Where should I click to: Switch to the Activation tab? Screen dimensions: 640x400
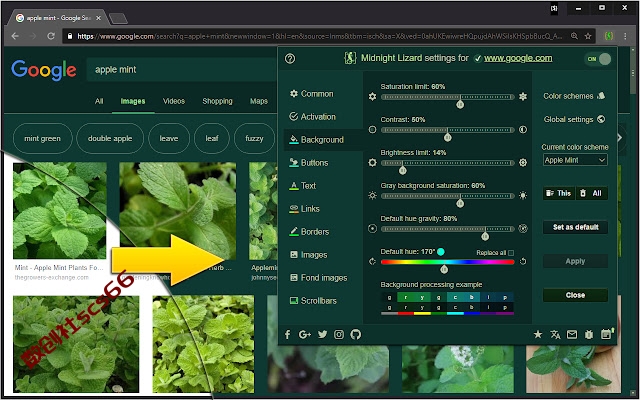point(313,117)
